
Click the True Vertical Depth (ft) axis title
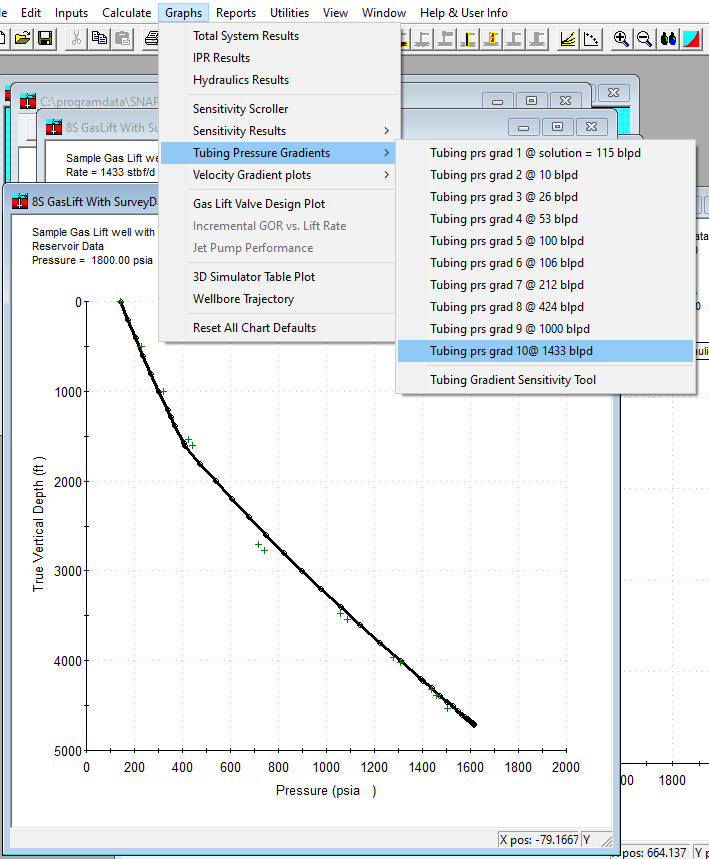tap(38, 524)
